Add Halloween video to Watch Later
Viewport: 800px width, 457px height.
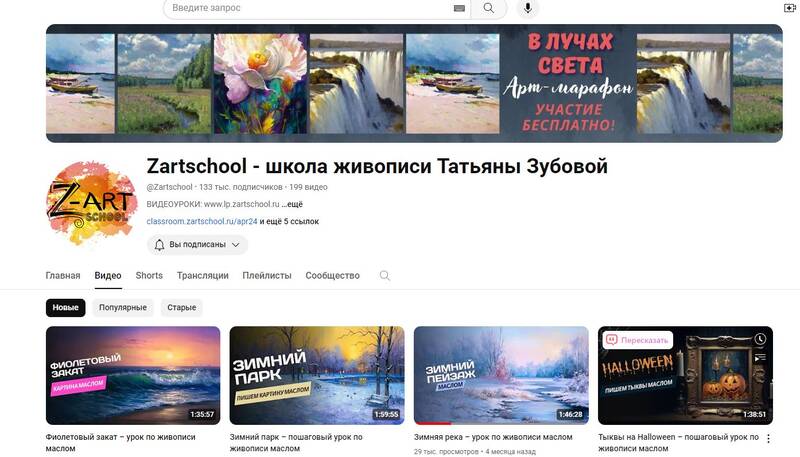click(760, 339)
